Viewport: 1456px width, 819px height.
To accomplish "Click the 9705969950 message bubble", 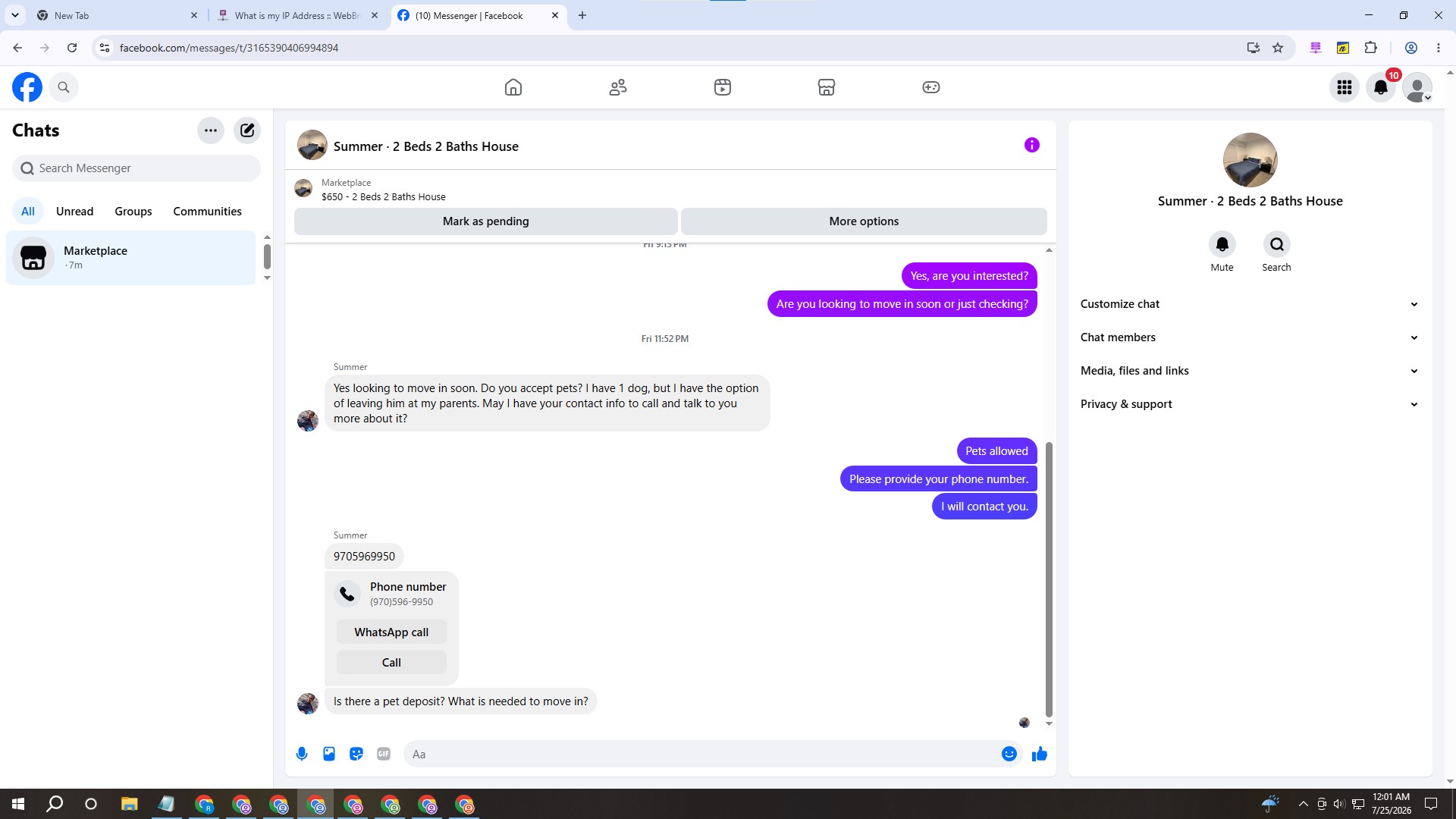I will (364, 557).
